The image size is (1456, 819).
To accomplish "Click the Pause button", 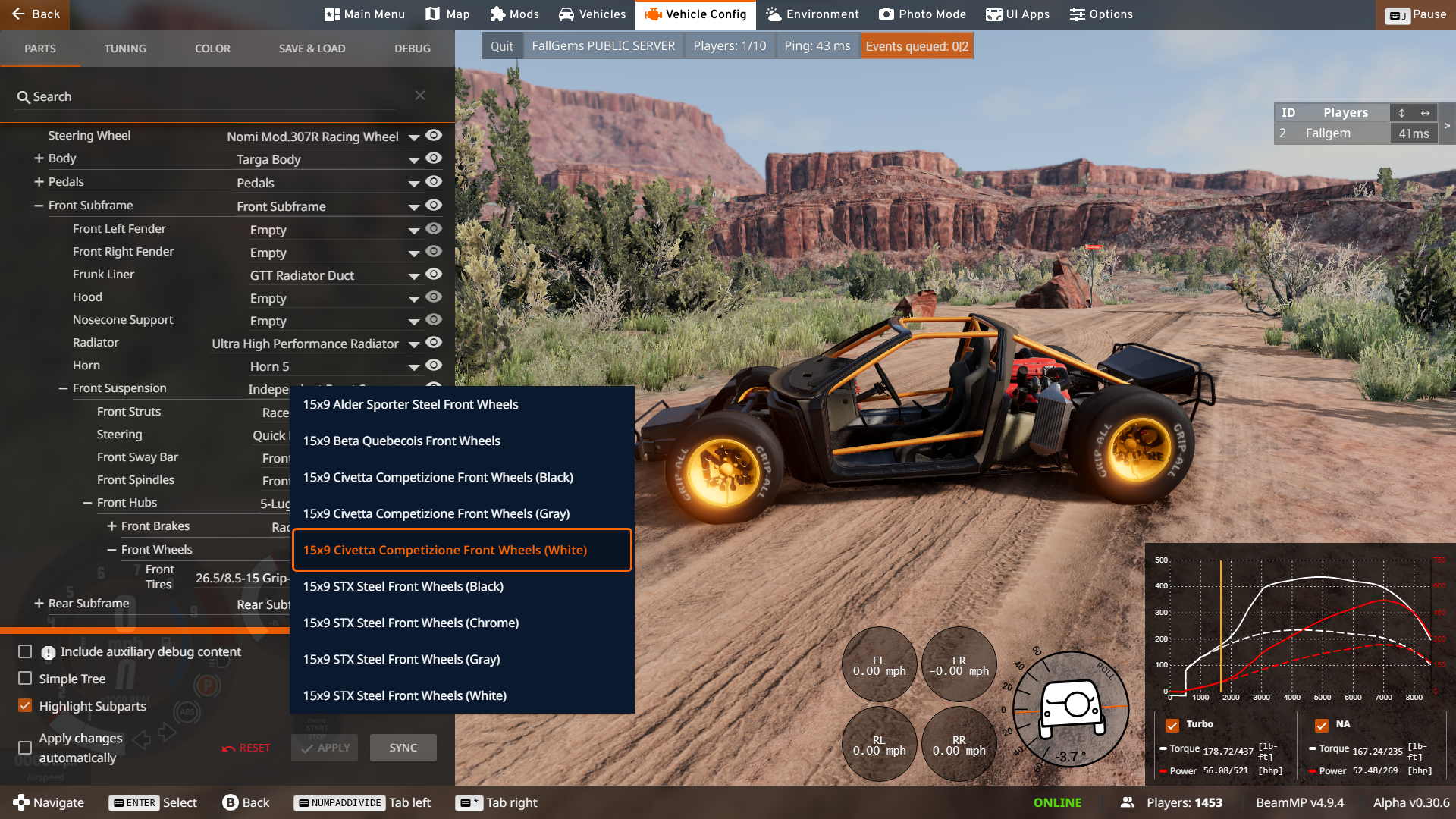I will coord(1416,14).
